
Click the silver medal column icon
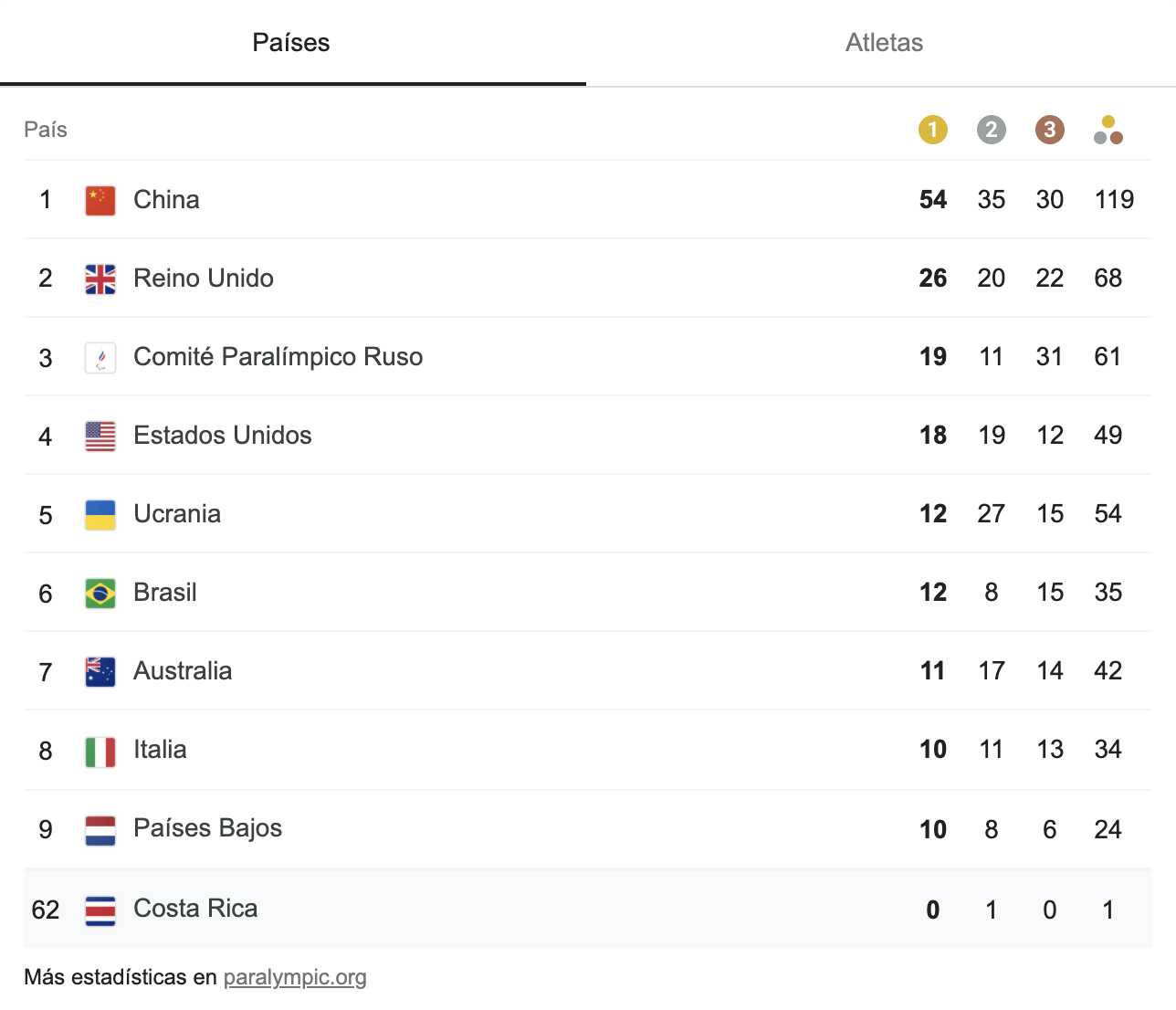pyautogui.click(x=991, y=130)
